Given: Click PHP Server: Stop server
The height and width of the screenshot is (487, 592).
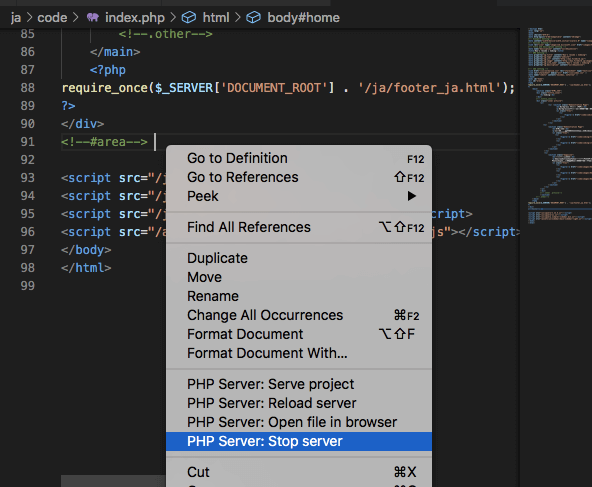Looking at the screenshot, I should tap(299, 441).
